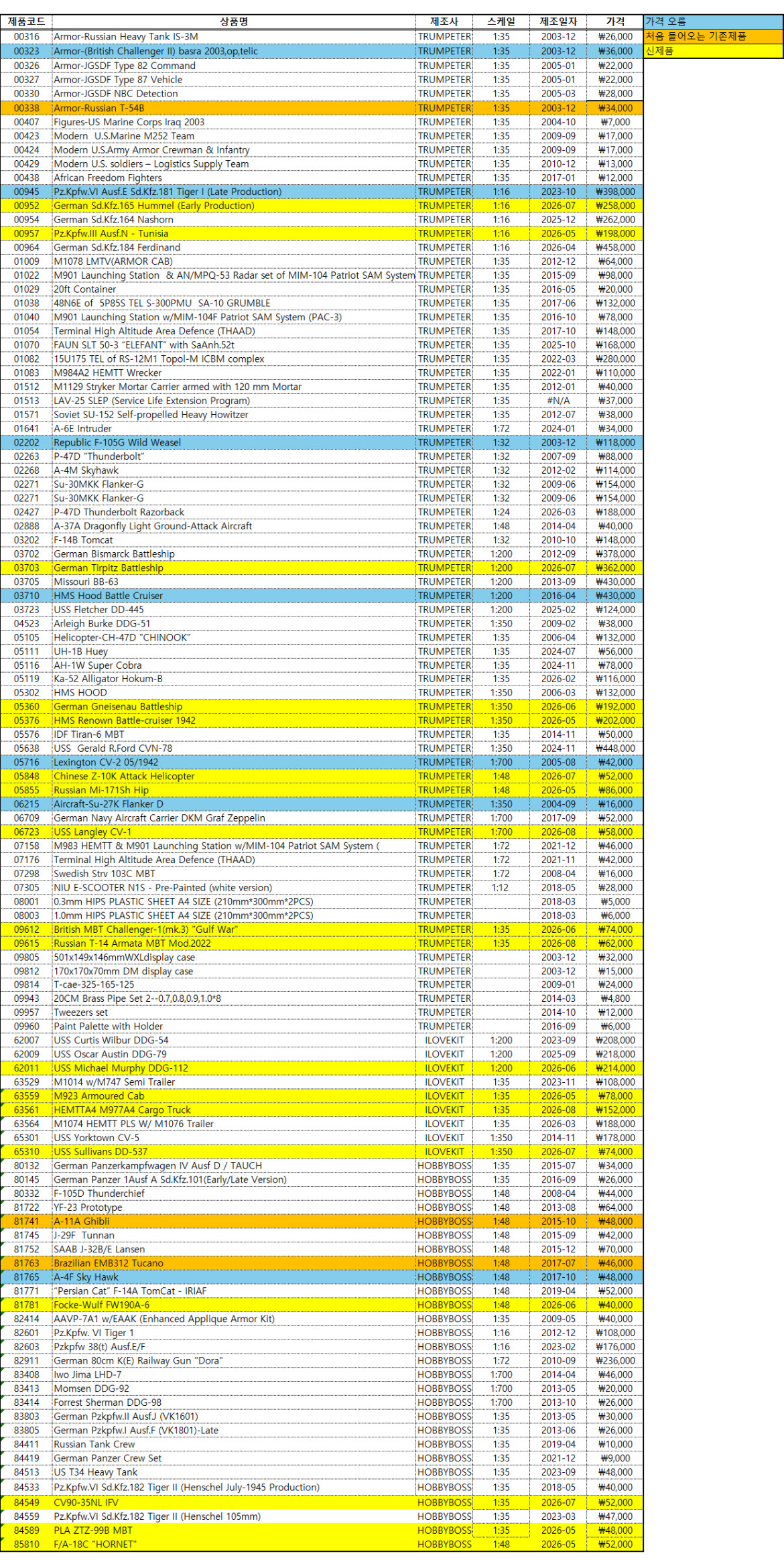Select the "USS Langley CV-1" cell
The width and height of the screenshot is (784, 1566).
(234, 832)
